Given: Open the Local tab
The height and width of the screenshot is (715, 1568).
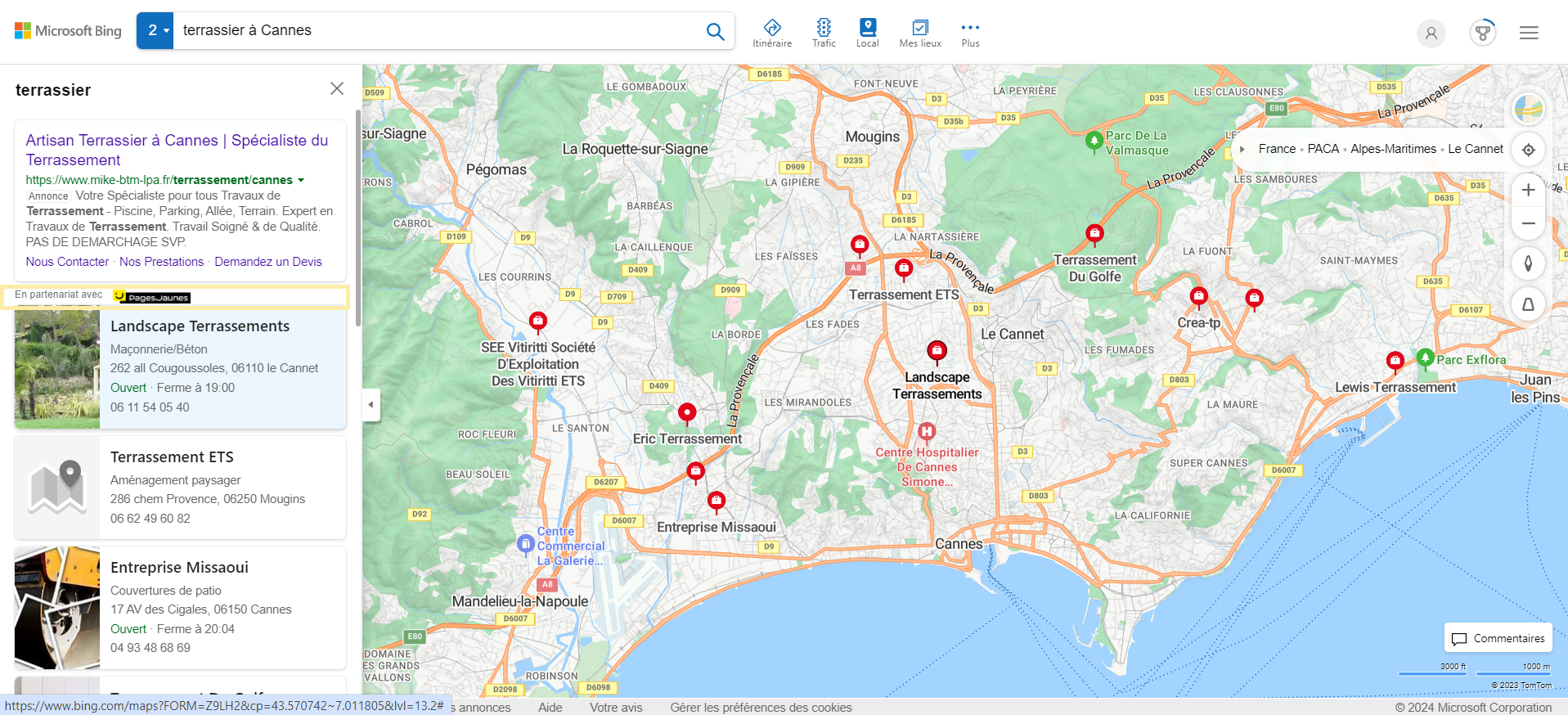Looking at the screenshot, I should [x=868, y=33].
